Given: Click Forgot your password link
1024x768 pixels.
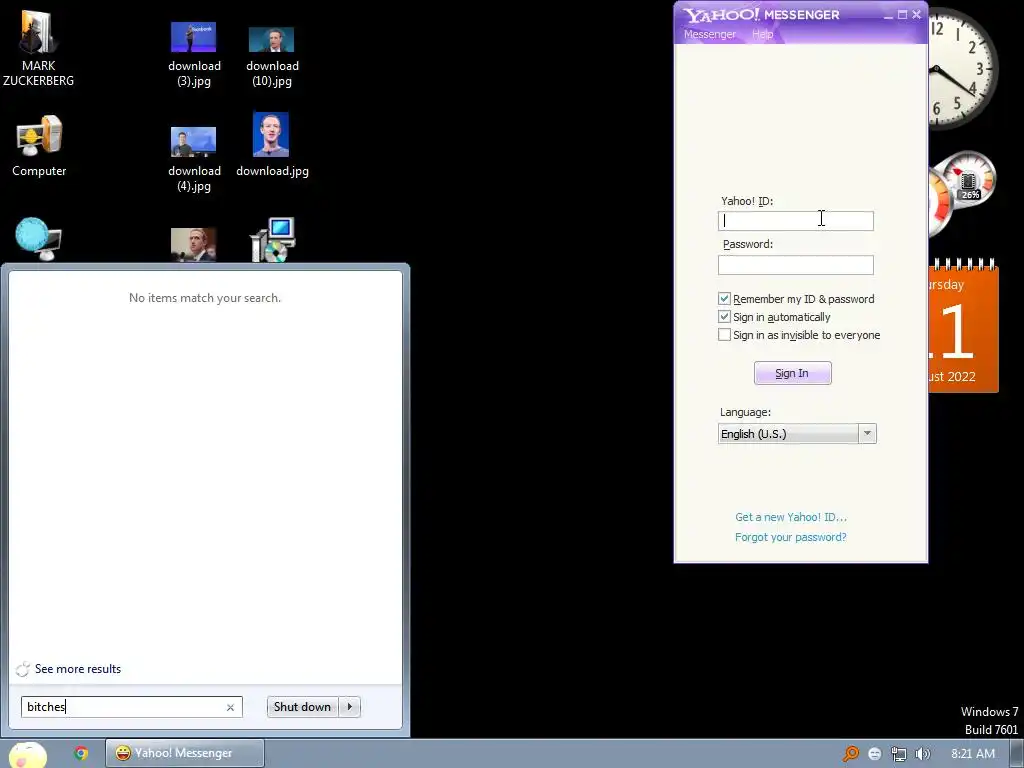Looking at the screenshot, I should (x=791, y=537).
